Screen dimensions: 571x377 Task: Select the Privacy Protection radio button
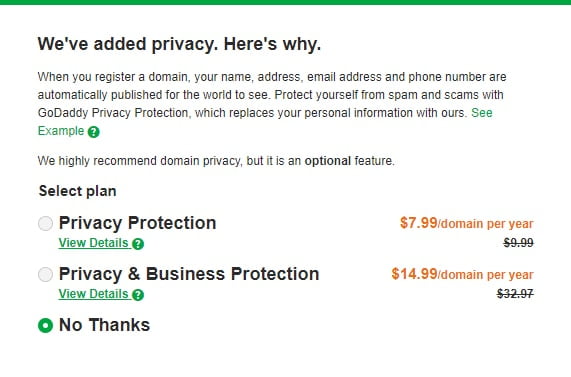tap(46, 223)
